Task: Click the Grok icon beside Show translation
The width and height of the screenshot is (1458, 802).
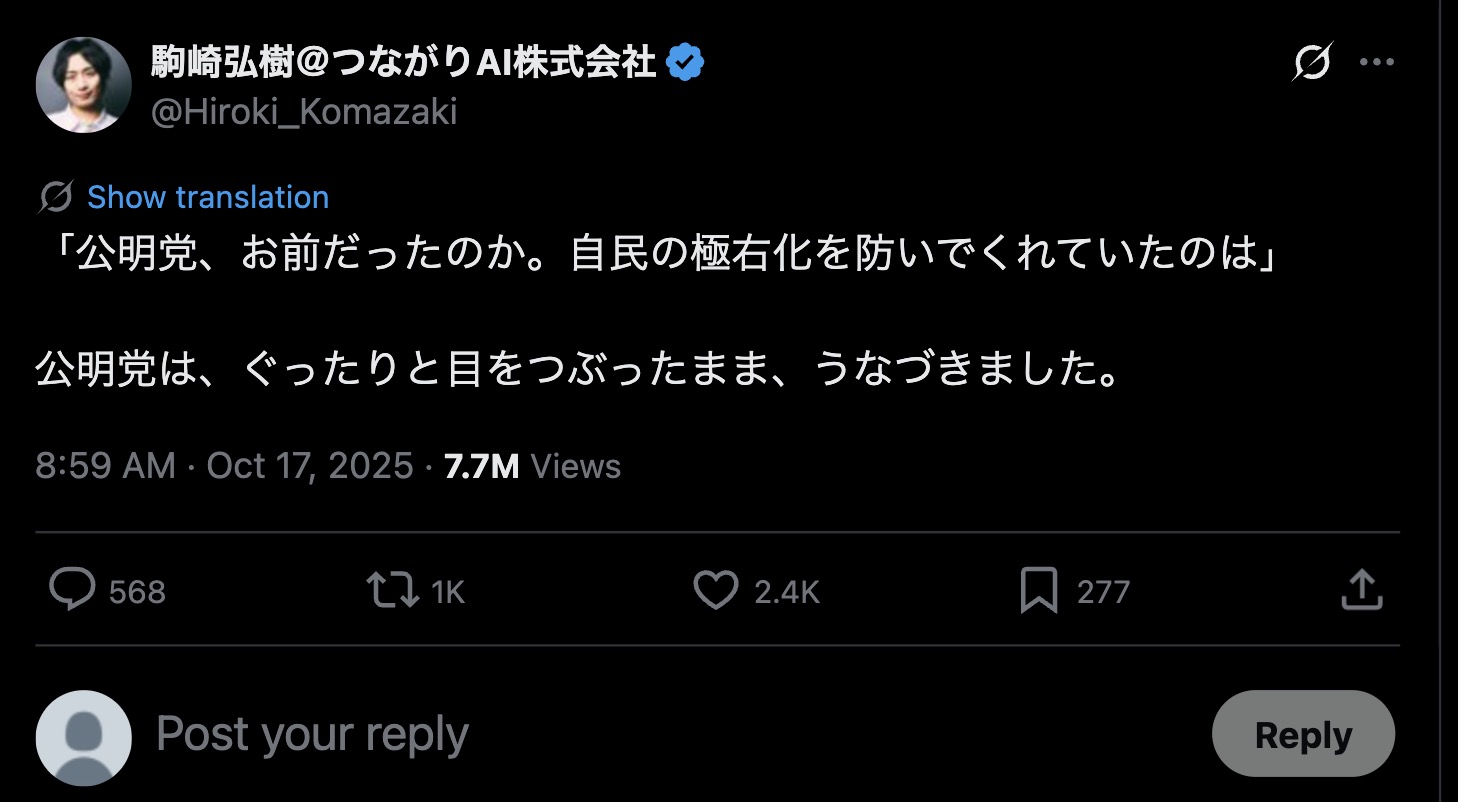Action: tap(56, 197)
